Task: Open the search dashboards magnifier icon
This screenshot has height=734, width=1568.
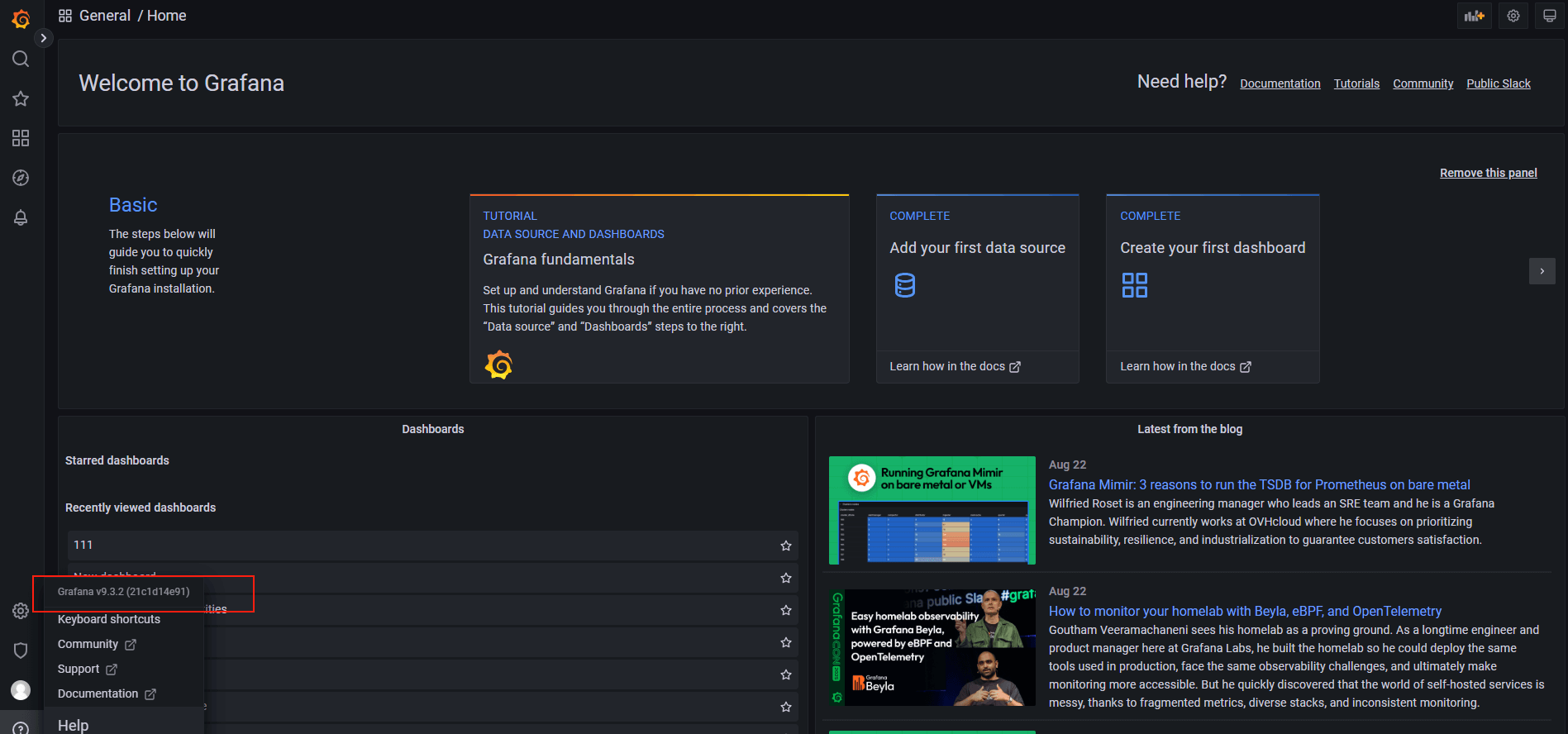Action: tap(21, 59)
